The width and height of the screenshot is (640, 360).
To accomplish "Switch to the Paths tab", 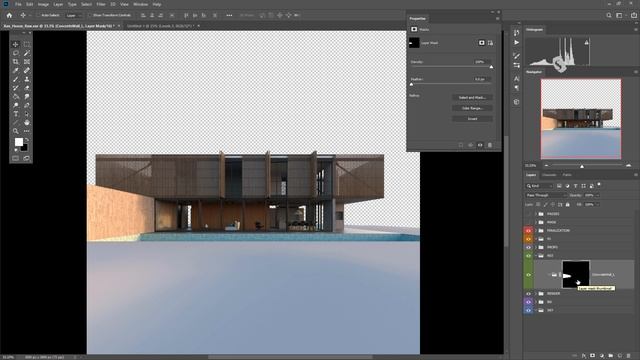I will pyautogui.click(x=567, y=175).
